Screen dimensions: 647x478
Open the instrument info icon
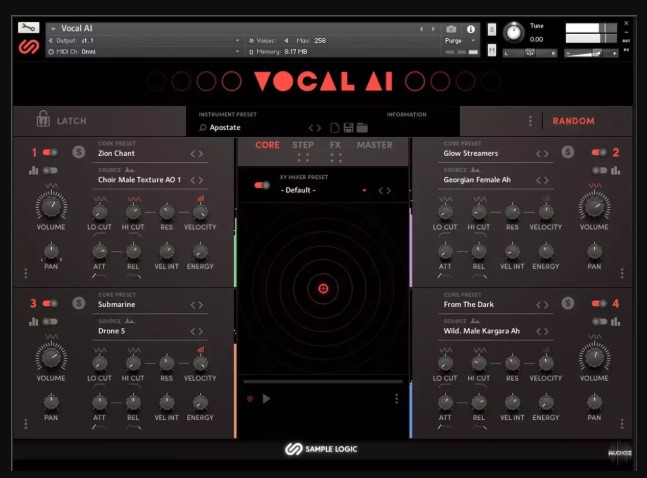pyautogui.click(x=470, y=29)
